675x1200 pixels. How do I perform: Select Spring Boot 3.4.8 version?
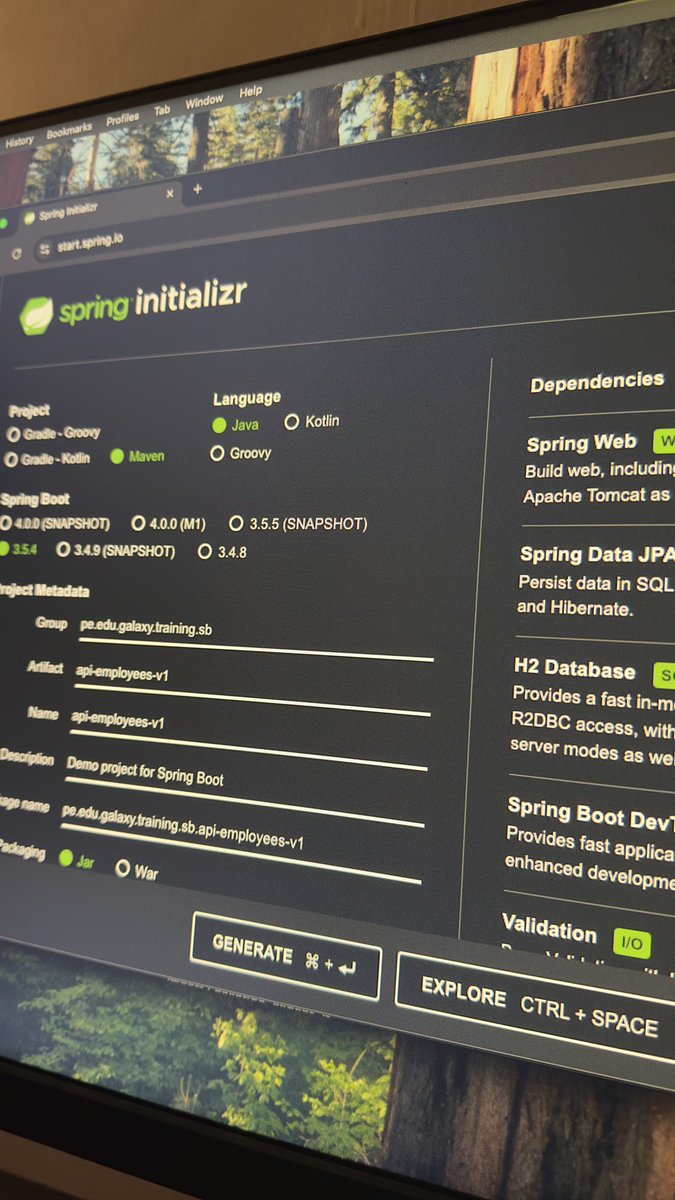pyautogui.click(x=222, y=551)
